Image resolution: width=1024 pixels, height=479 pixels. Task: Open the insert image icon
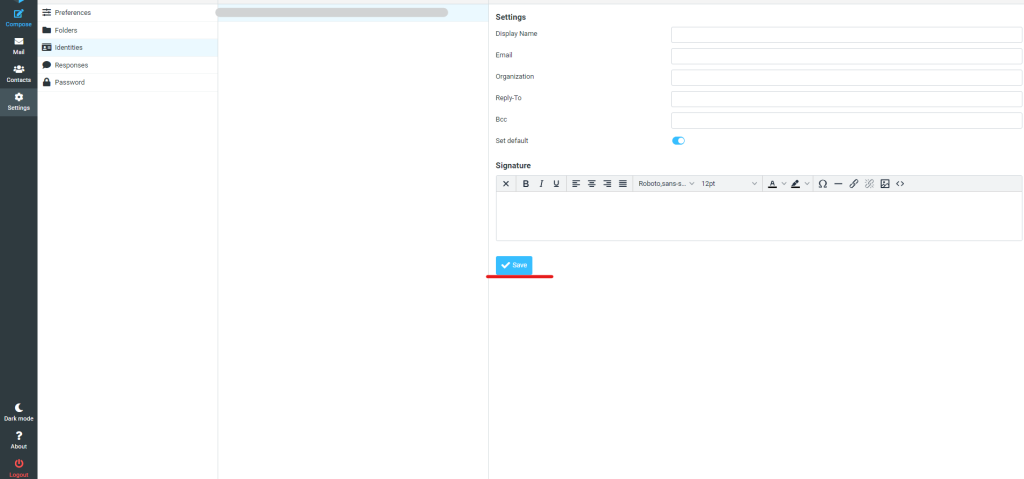click(x=884, y=184)
